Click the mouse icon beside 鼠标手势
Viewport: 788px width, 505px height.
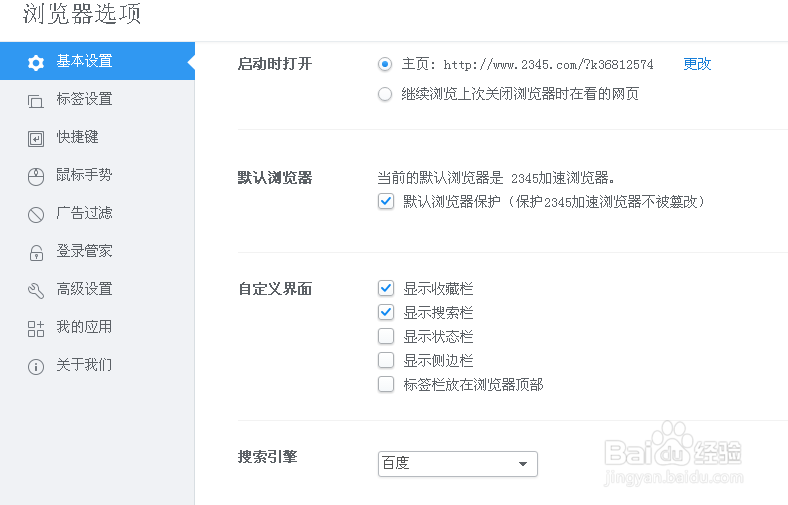(x=36, y=177)
